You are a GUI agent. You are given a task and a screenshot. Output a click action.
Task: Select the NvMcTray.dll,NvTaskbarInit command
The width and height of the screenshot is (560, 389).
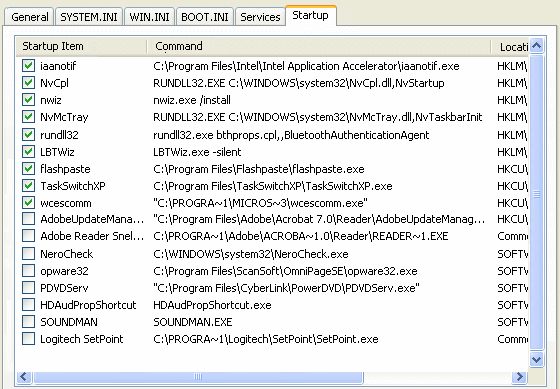coord(318,117)
